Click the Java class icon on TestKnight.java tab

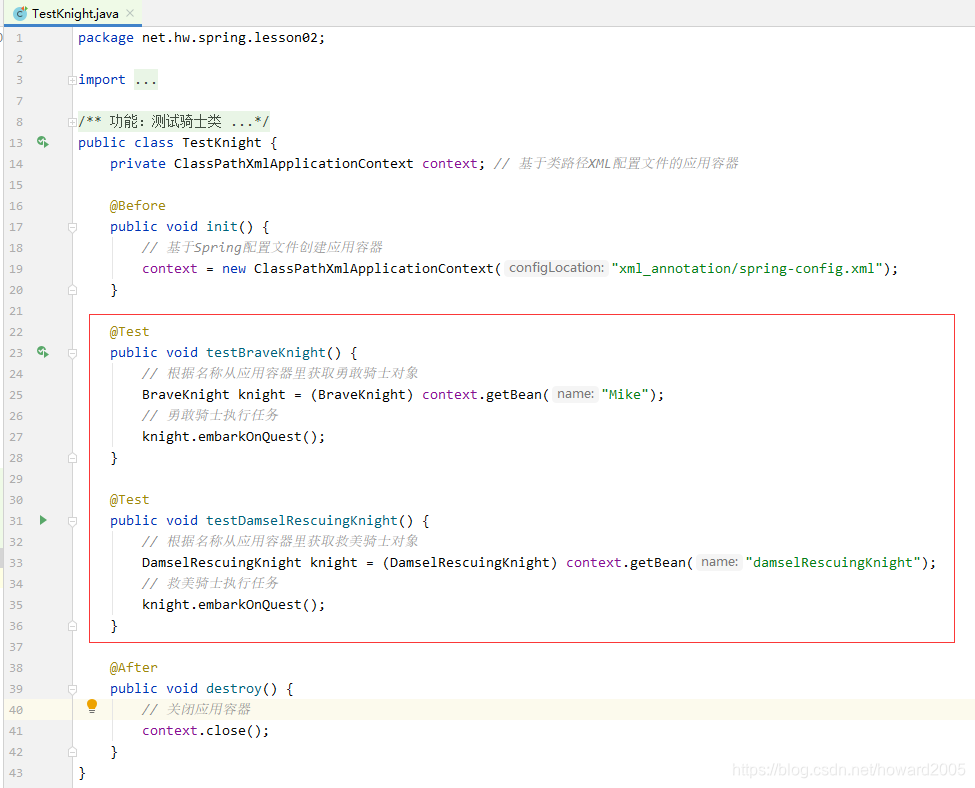click(20, 13)
